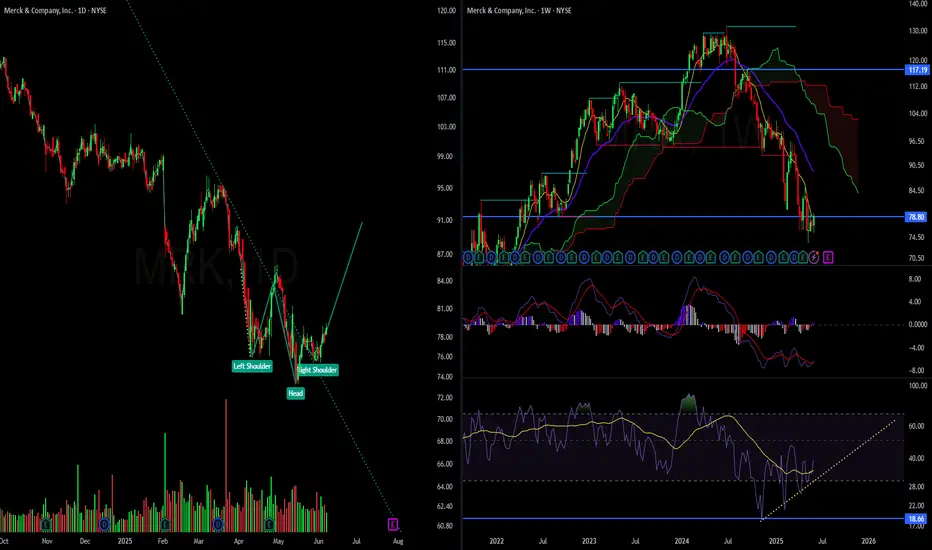Click the purple upcoming earnings icon on weekly chart
Viewport: 932px width, 550px height.
(x=828, y=257)
